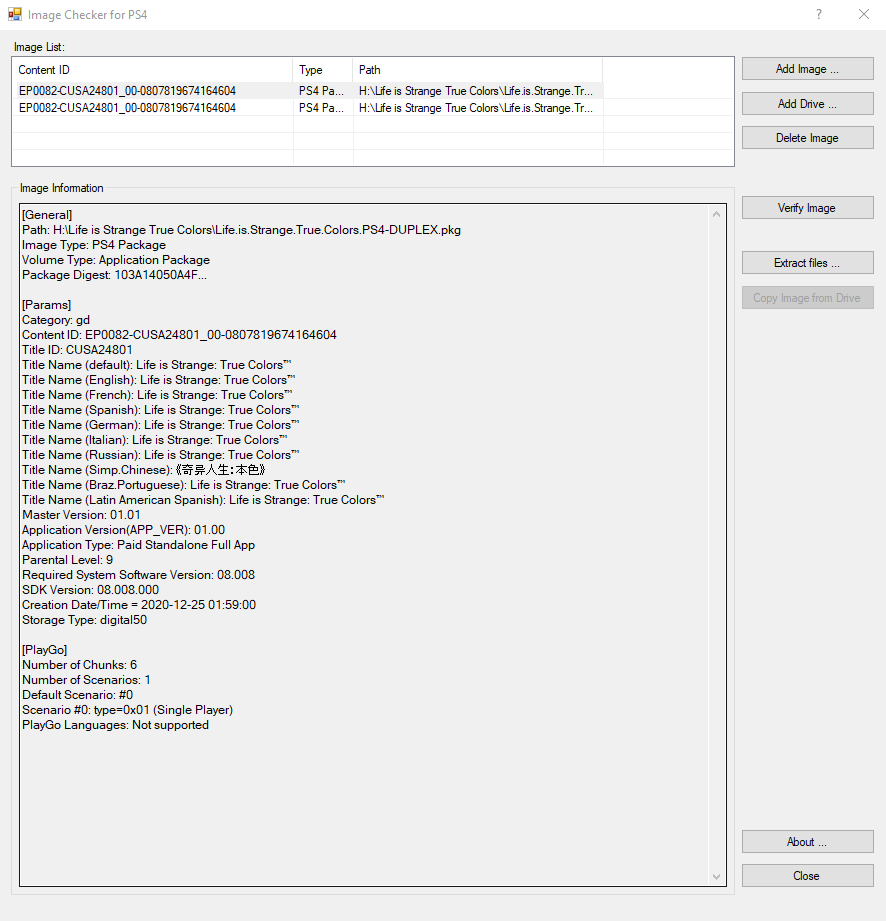886x921 pixels.
Task: Click the Image Checker app icon in title bar
Action: (15, 14)
